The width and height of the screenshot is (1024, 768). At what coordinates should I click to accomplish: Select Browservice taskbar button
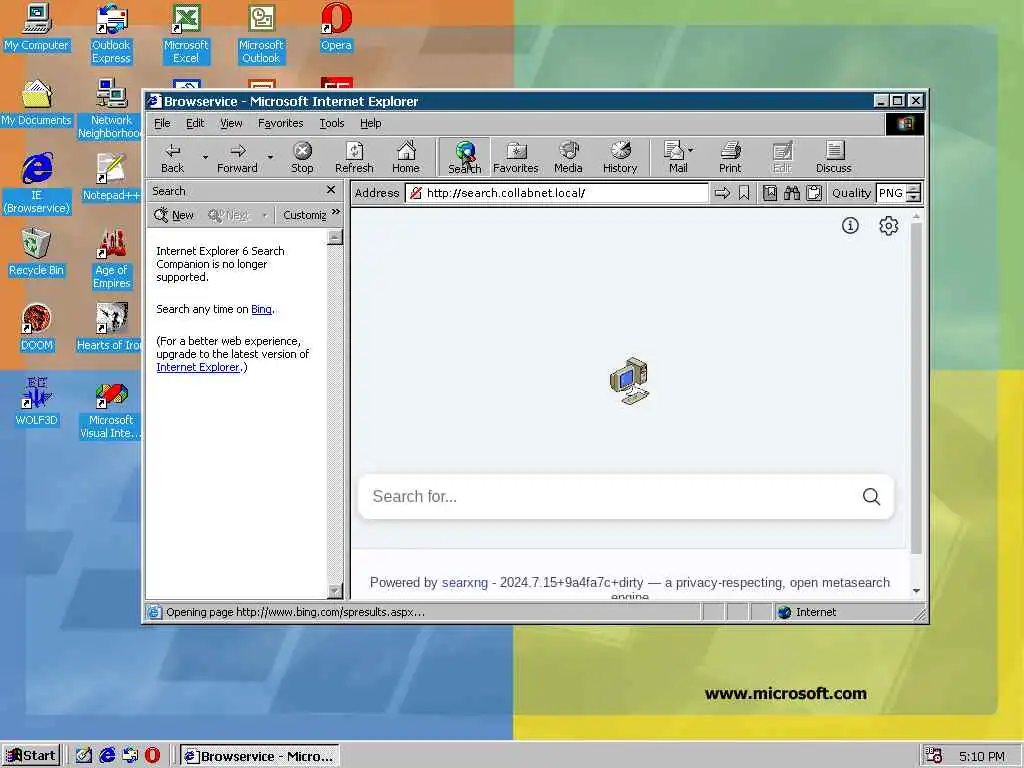(259, 756)
